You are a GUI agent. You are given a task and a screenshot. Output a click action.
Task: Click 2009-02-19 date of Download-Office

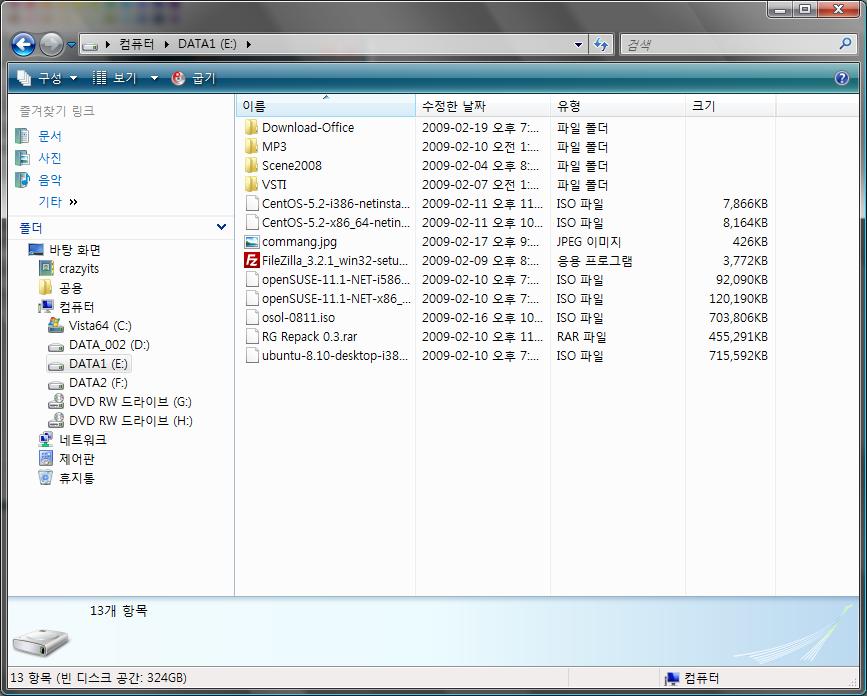tap(480, 128)
